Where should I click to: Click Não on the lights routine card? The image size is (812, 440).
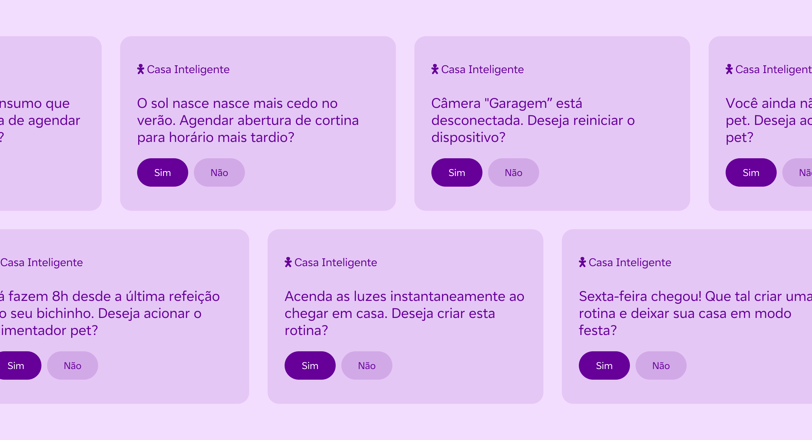point(367,365)
